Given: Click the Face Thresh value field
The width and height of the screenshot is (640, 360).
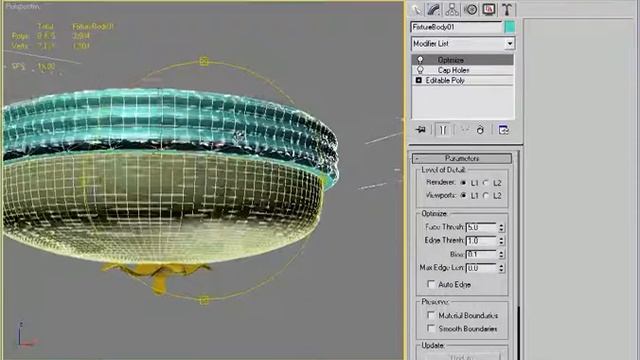Looking at the screenshot, I should (x=481, y=227).
